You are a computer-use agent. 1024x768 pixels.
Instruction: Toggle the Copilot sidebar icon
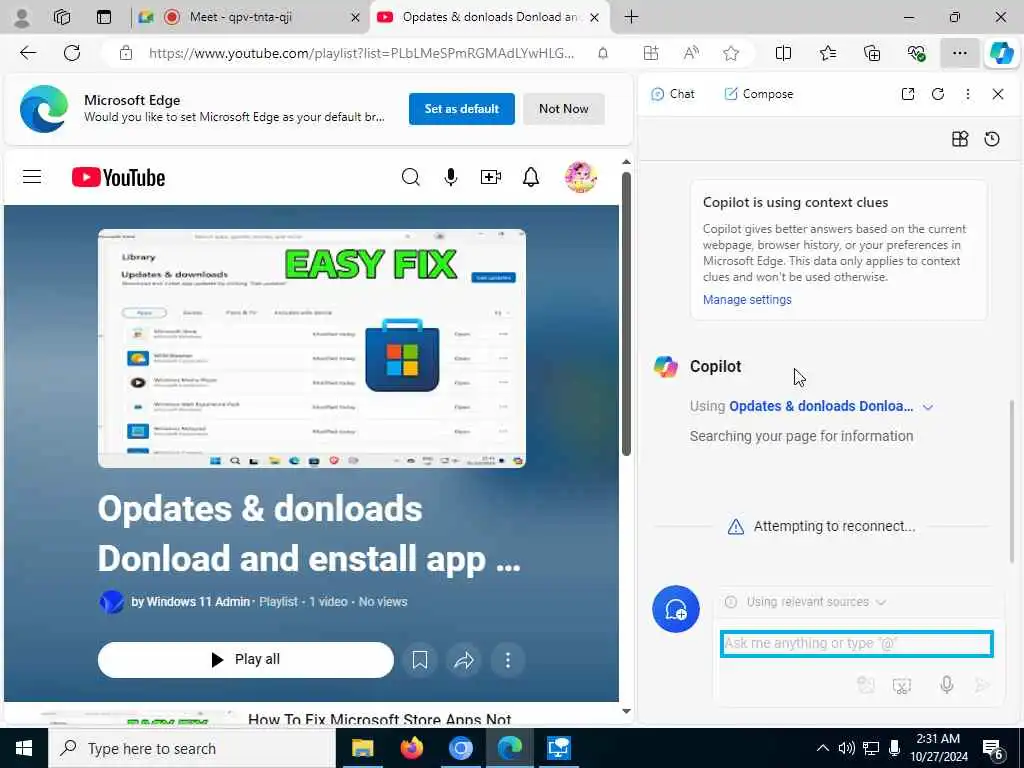[1001, 54]
